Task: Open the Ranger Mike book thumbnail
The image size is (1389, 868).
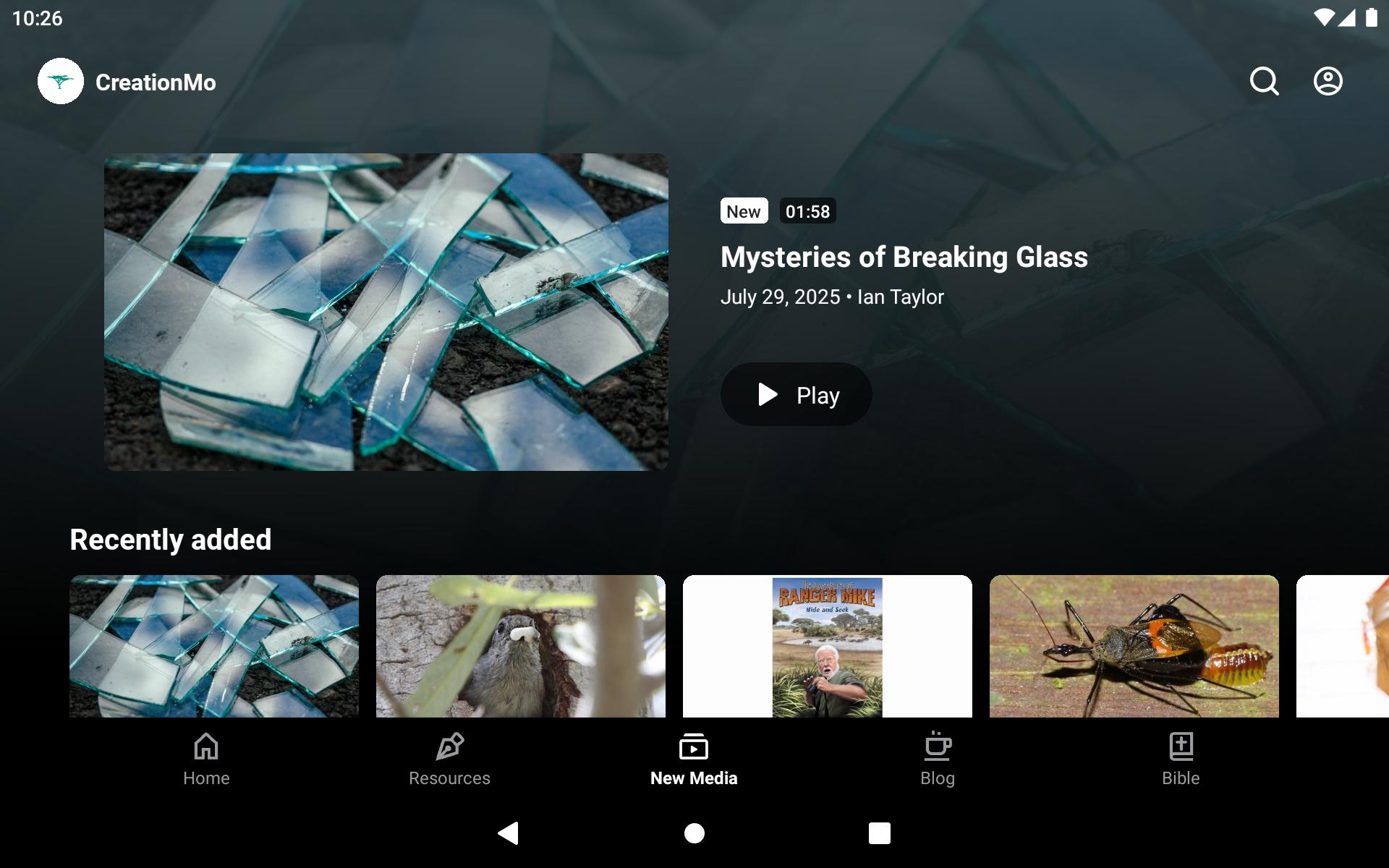Action: [828, 646]
